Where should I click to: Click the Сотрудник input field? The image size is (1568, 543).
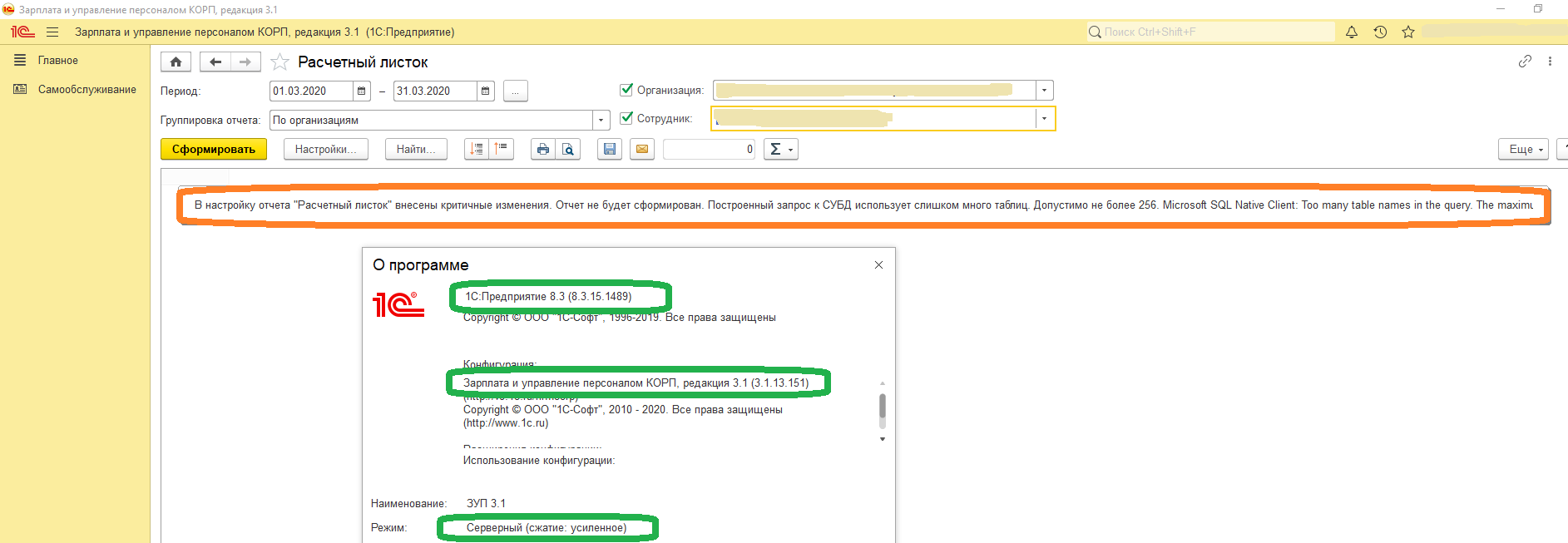pos(874,119)
